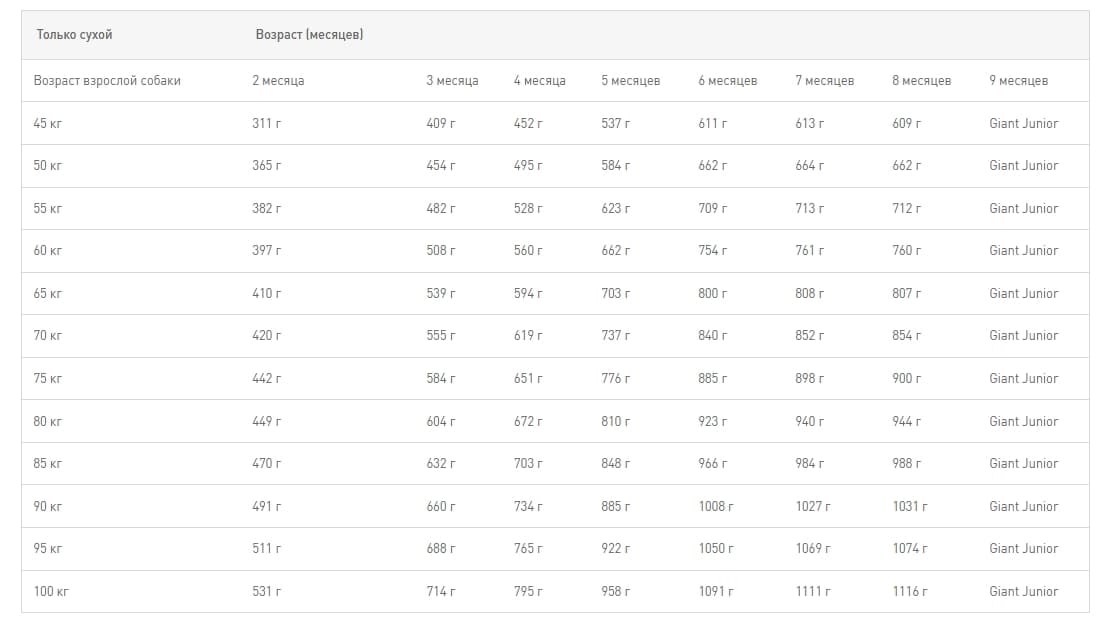Click the "Возраст (месяцев)" header
Viewport: 1105px width, 642px height.
[309, 35]
